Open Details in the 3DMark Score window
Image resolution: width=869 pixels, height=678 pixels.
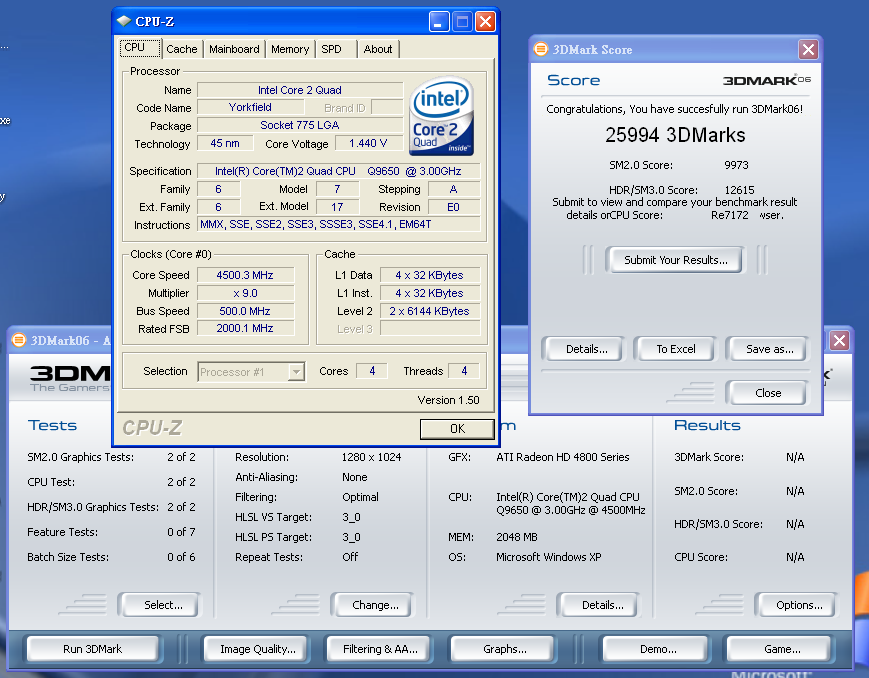[586, 349]
